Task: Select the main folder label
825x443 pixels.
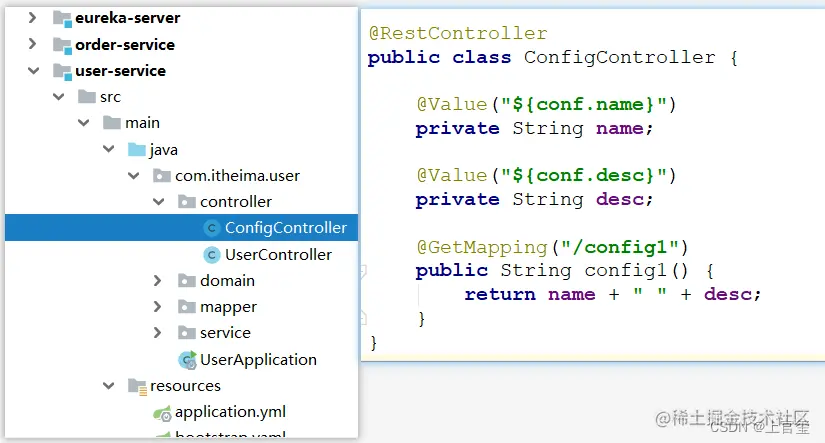Action: (x=142, y=123)
